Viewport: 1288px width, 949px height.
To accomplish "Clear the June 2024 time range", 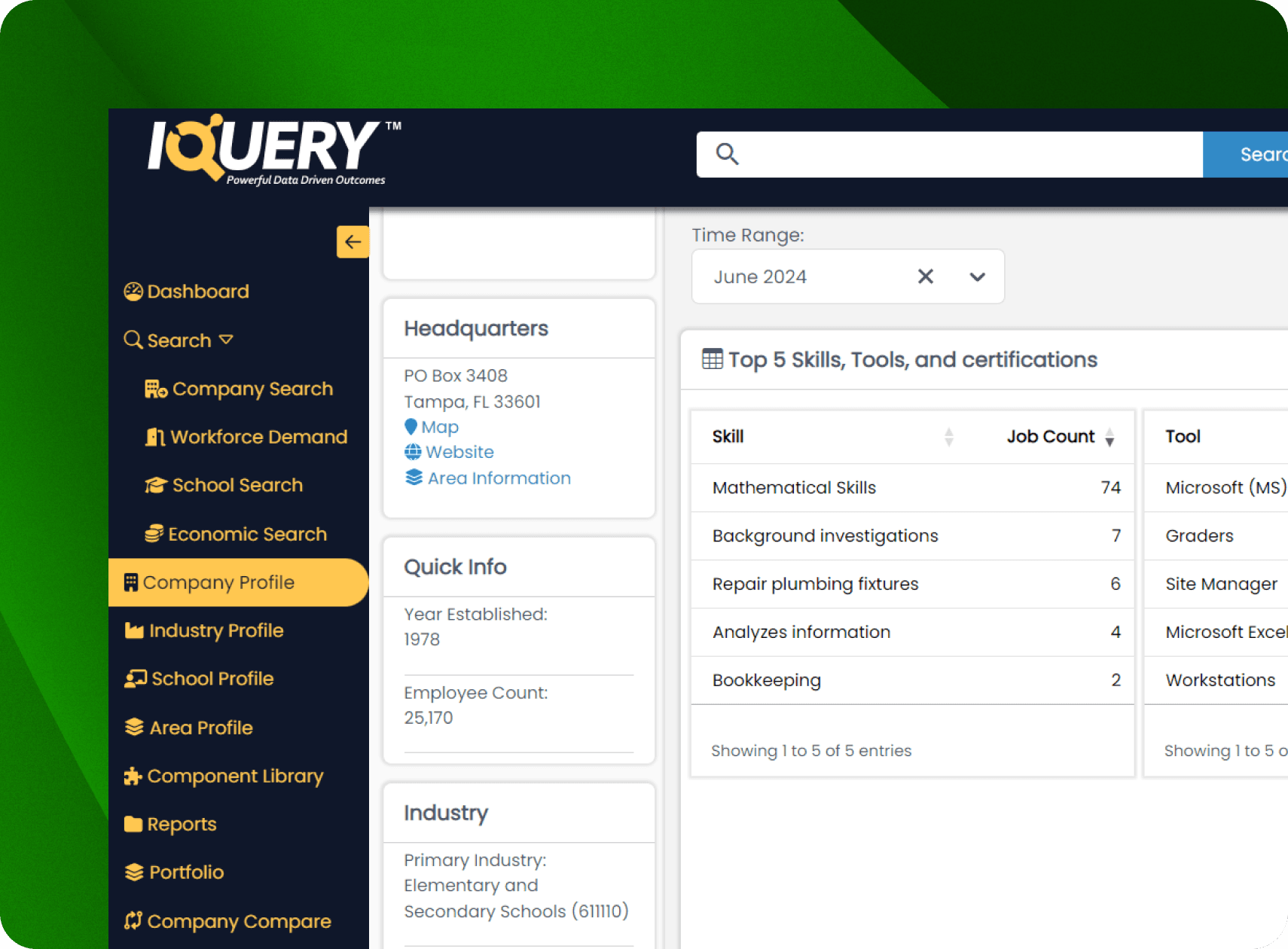I will point(926,276).
